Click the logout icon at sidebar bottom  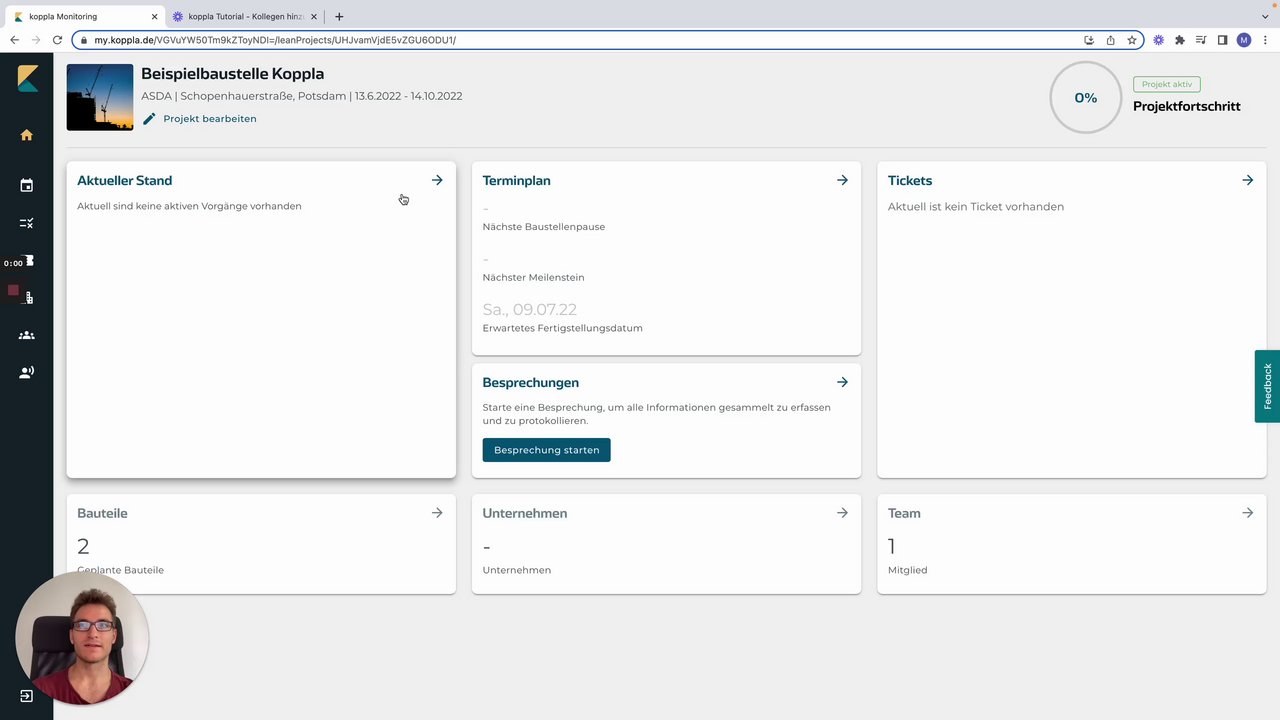[x=27, y=695]
